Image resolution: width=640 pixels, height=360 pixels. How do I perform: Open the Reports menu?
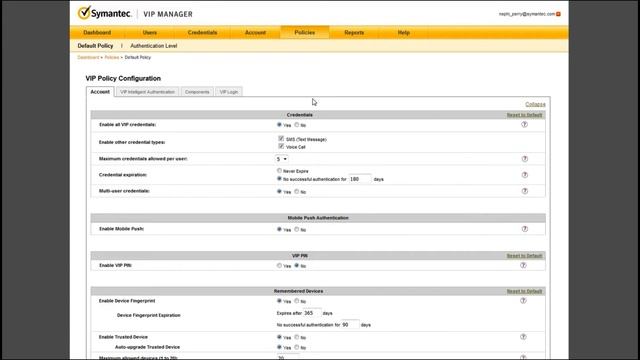(x=354, y=32)
